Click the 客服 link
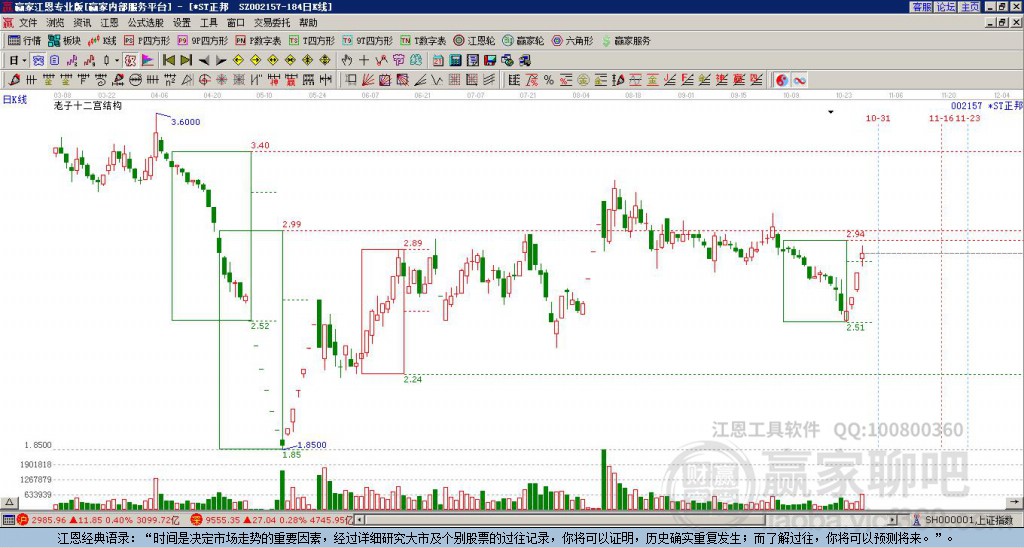The width and height of the screenshot is (1024, 548). [922, 7]
